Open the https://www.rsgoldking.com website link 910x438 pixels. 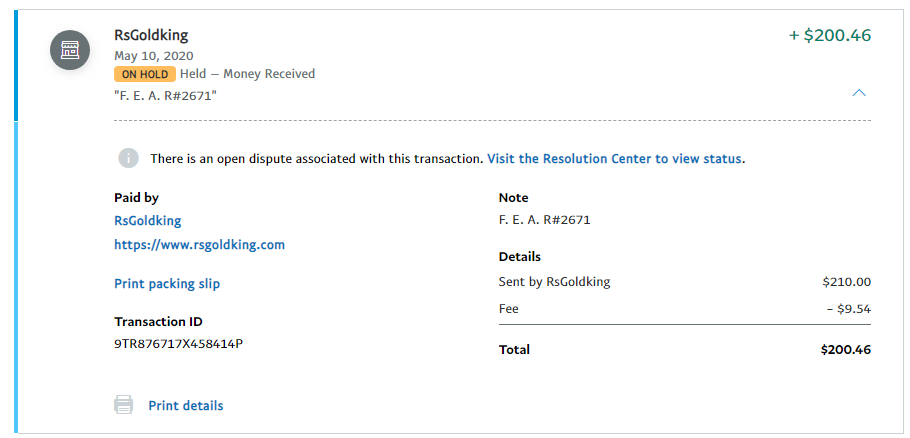coord(200,245)
